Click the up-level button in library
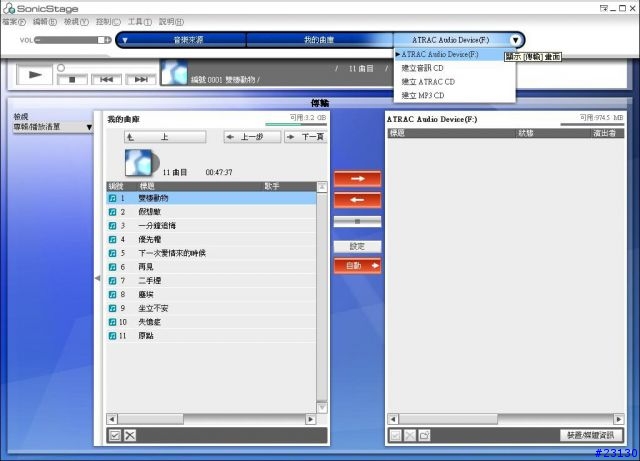Screen dimensions: 640x461 [x=165, y=137]
